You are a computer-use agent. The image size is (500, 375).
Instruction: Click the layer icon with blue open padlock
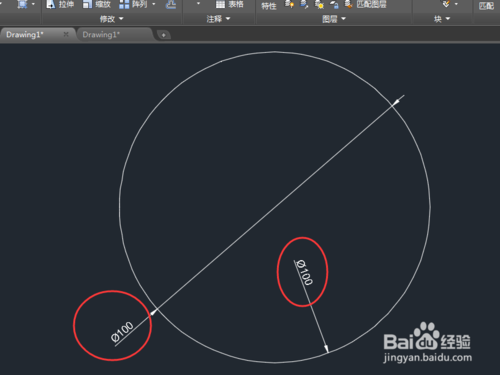[334, 4]
